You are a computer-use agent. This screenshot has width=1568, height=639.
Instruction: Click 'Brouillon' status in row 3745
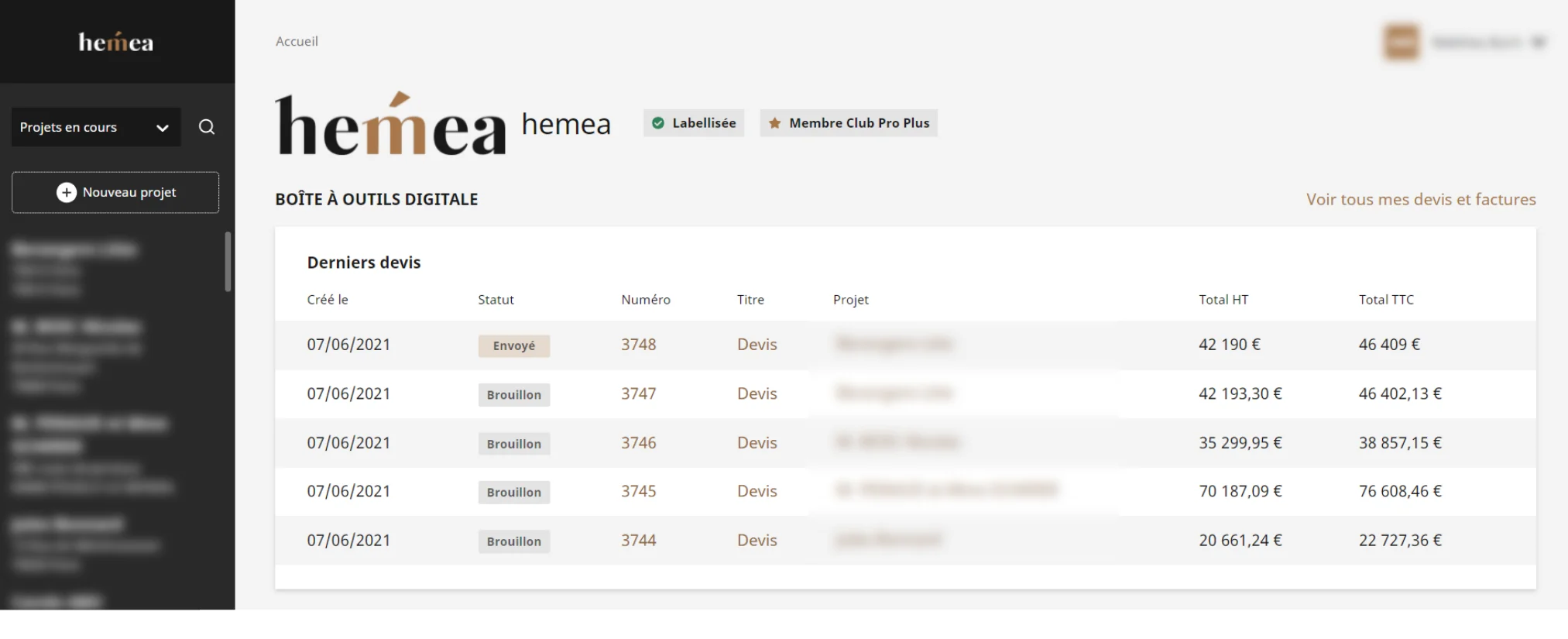[514, 492]
